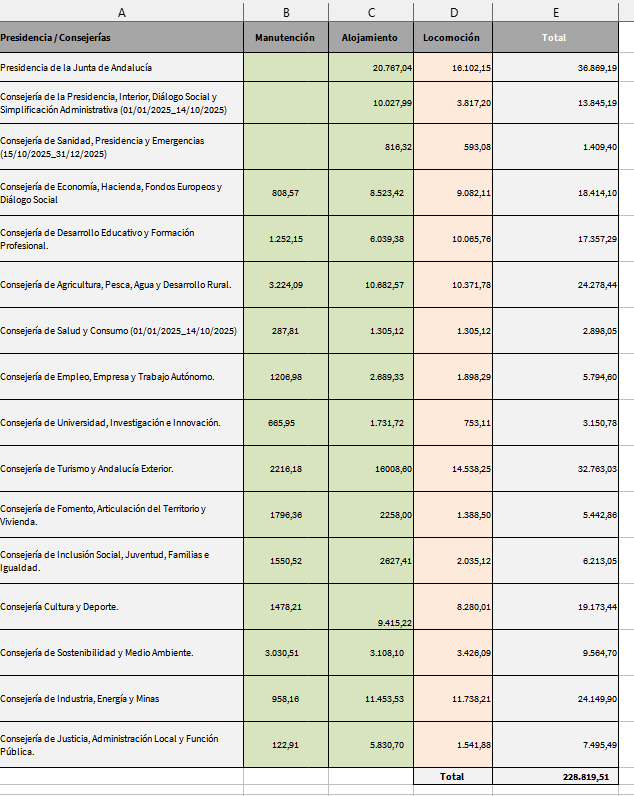Select Manutención value 1206,98
The height and width of the screenshot is (796, 634).
coord(286,377)
